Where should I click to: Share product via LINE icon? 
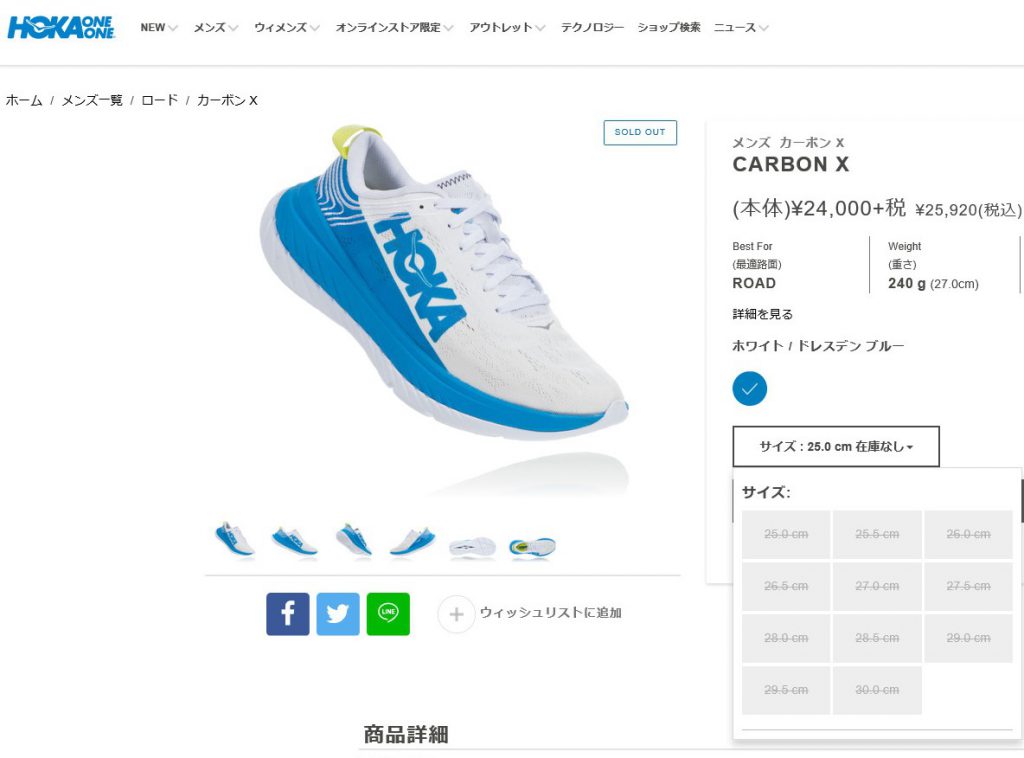point(388,614)
